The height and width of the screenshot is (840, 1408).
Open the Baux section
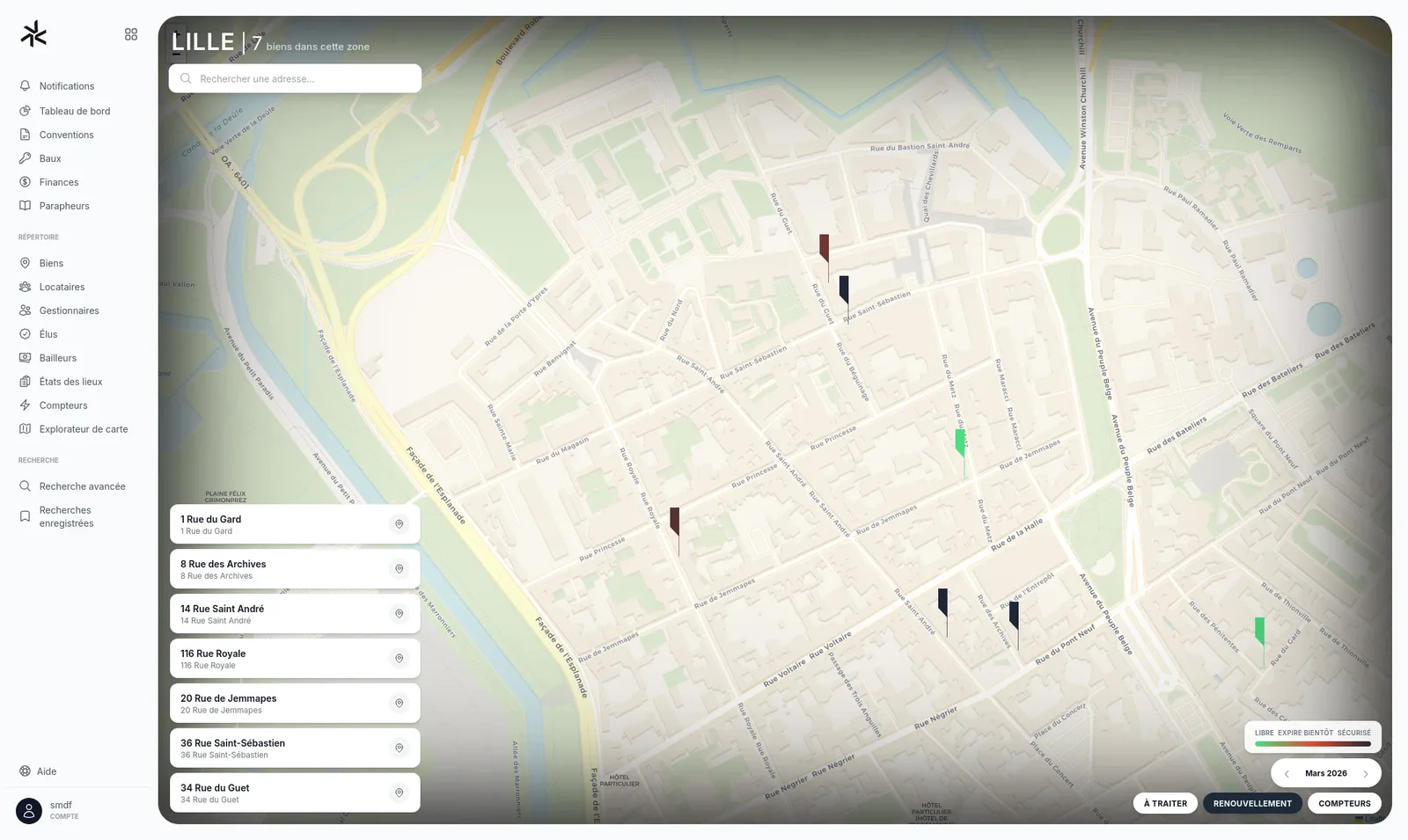click(x=50, y=159)
